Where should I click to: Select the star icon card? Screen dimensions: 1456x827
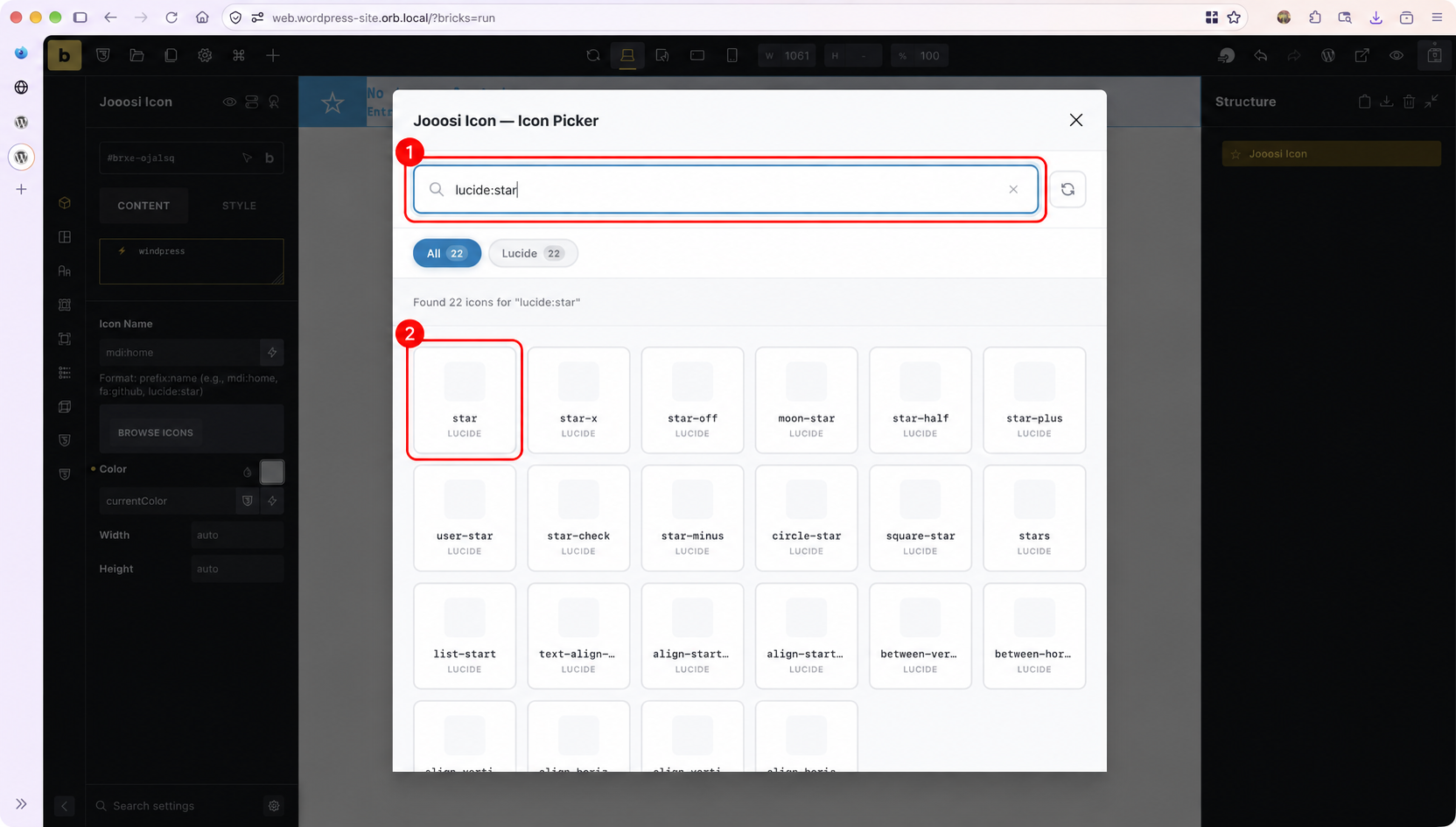(465, 400)
